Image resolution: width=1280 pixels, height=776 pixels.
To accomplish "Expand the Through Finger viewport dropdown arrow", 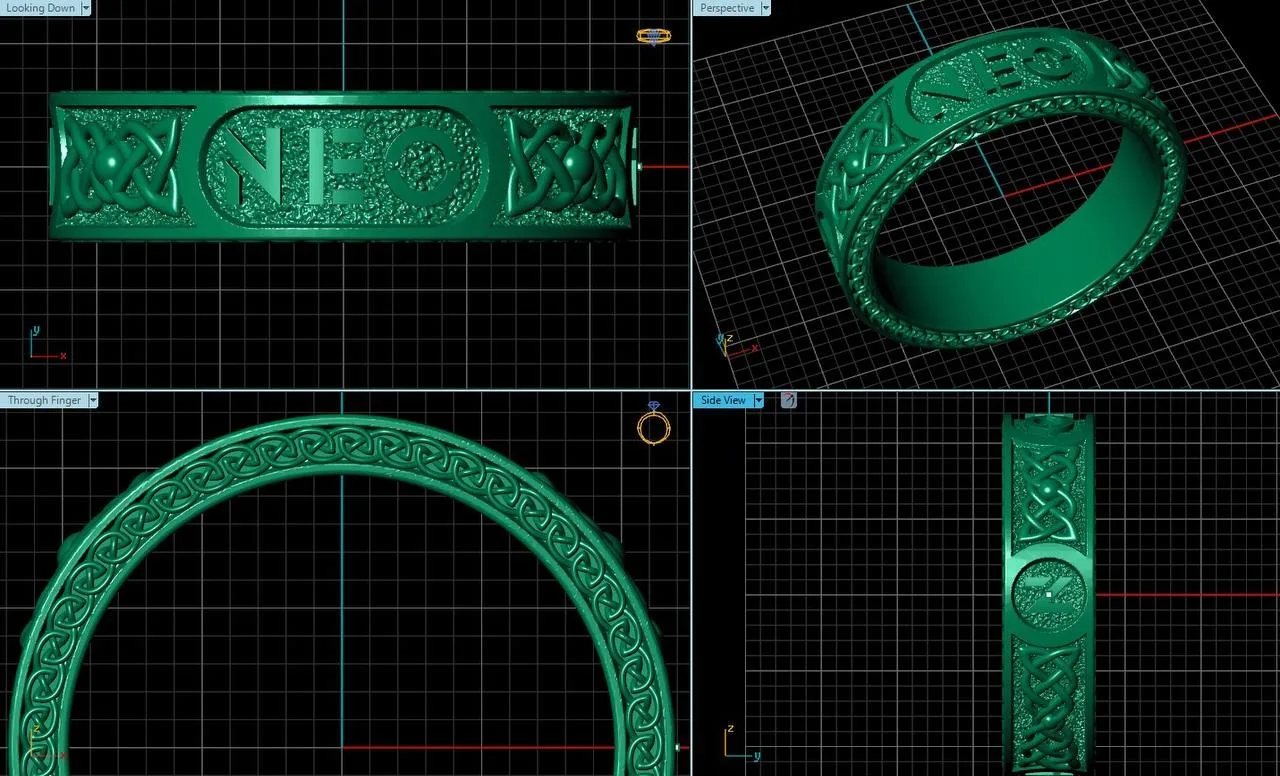I will point(92,400).
